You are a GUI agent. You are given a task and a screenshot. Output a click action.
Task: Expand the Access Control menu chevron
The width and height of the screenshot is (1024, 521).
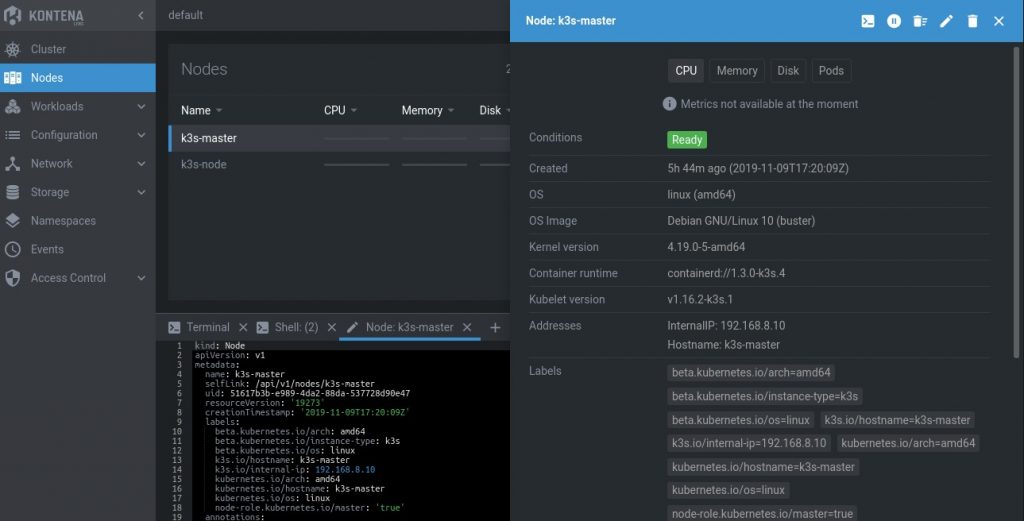click(x=141, y=278)
